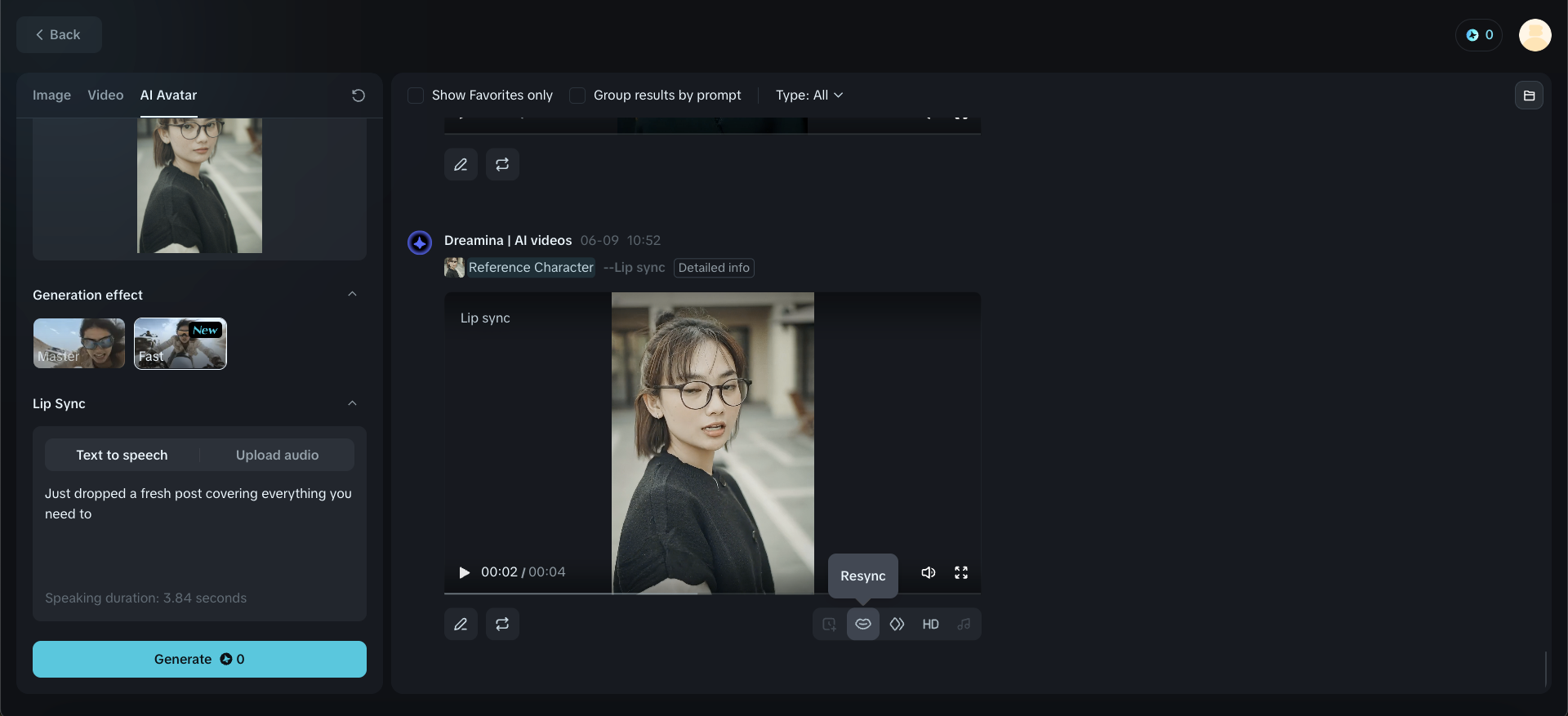Screen dimensions: 1568x716
Task: Click the uploaded avatar portrait image
Action: pos(199,185)
